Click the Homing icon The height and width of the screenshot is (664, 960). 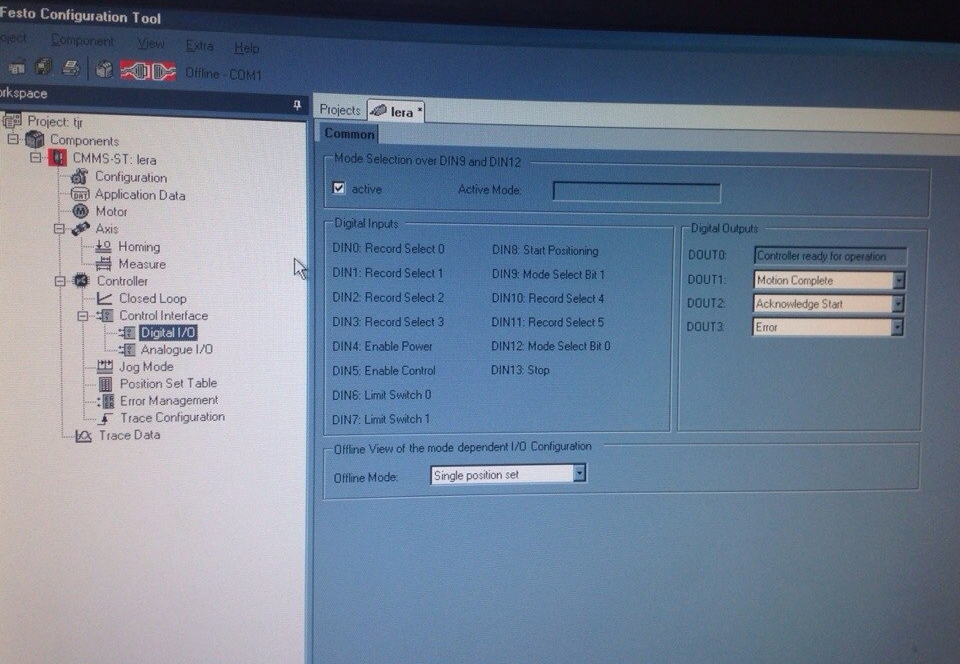tap(103, 247)
